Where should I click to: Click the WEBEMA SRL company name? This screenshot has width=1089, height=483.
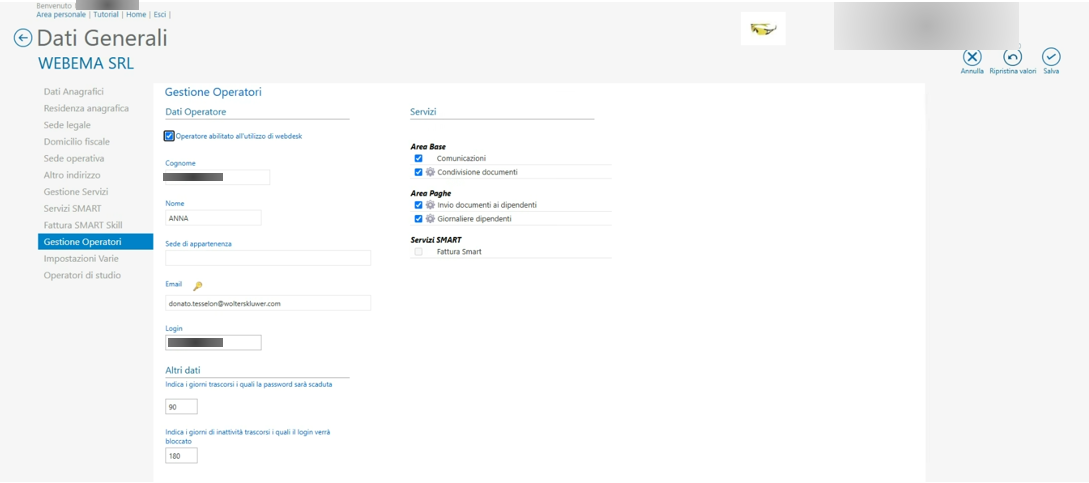pos(86,64)
